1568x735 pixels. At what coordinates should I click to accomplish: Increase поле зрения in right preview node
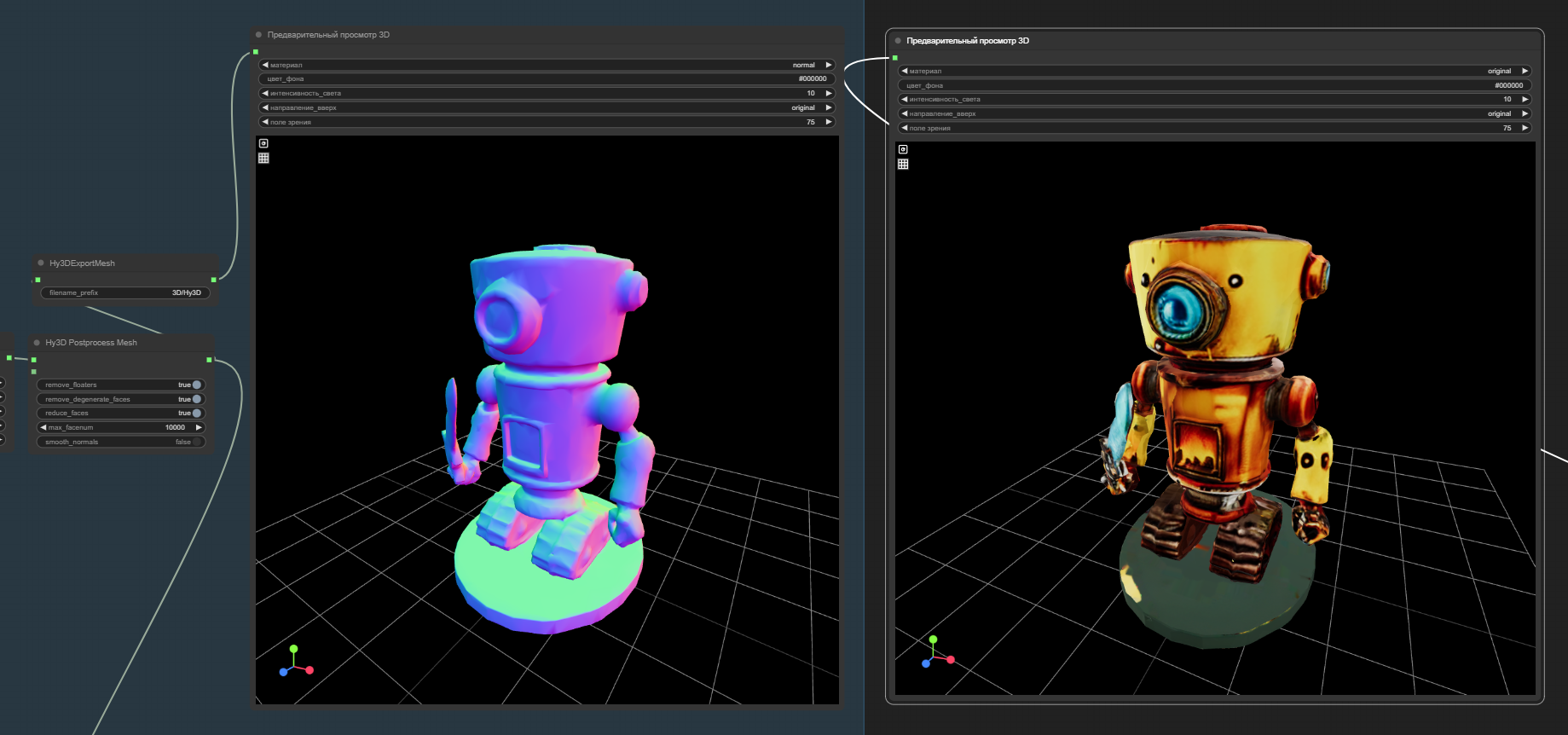[1525, 128]
